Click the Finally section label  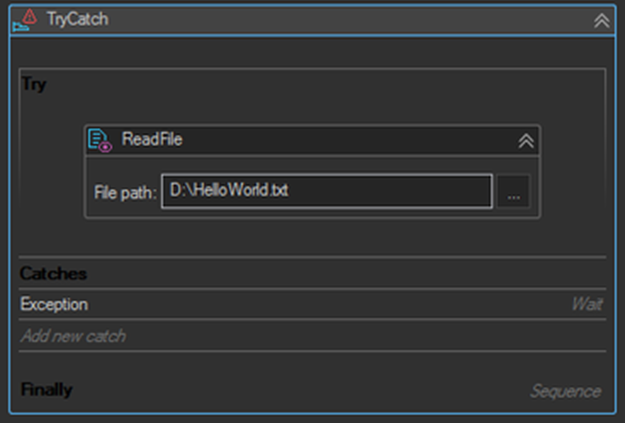tap(46, 390)
